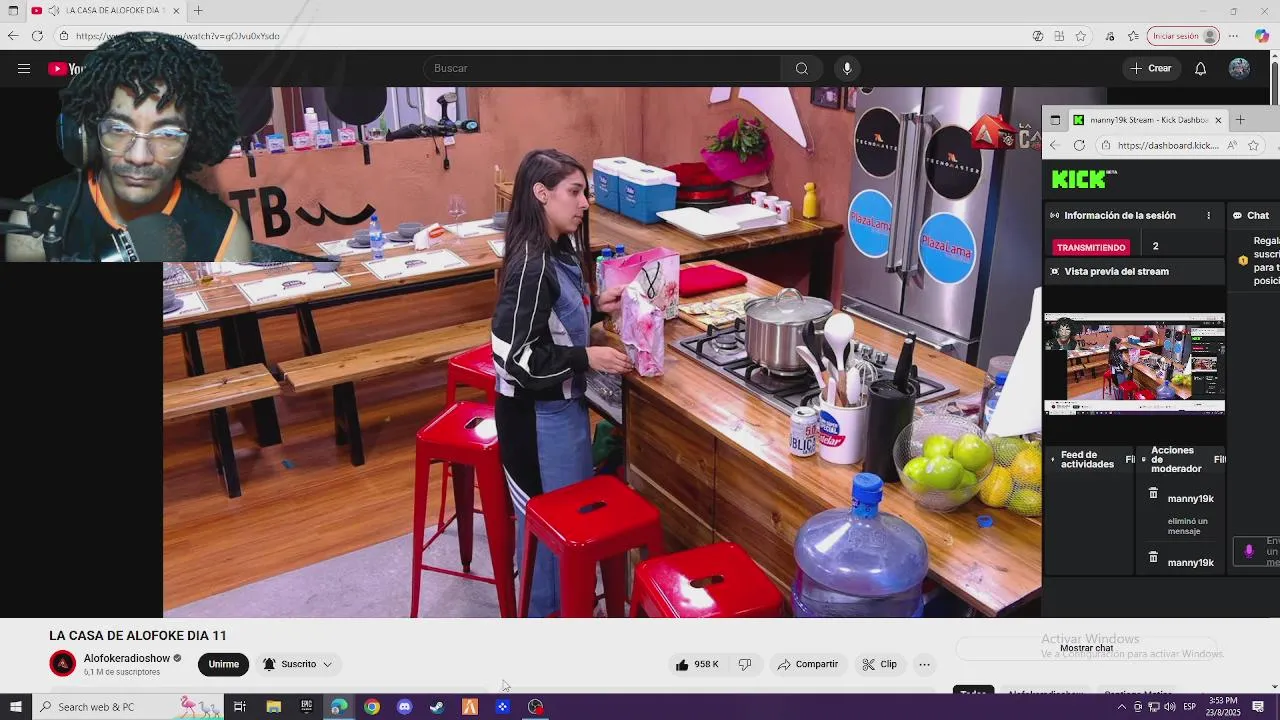The height and width of the screenshot is (720, 1280).
Task: Expand the Suscrito notification dropdown
Action: [298, 664]
